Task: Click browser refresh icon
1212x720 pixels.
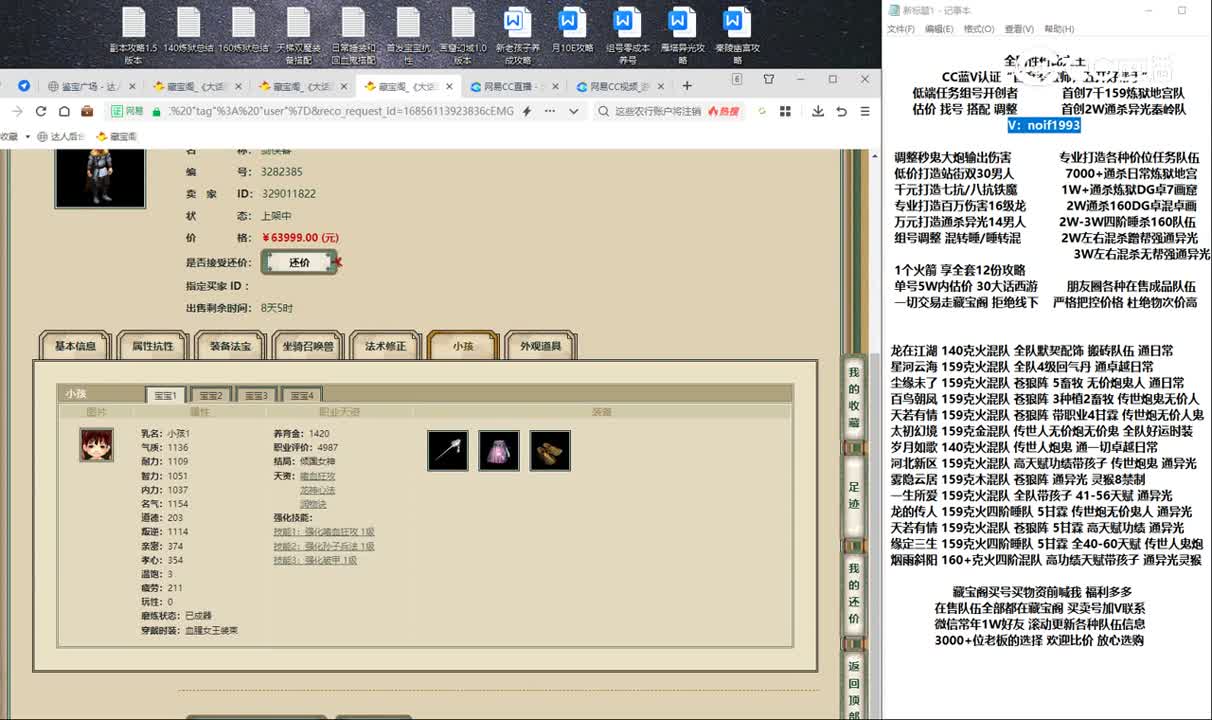Action: (x=40, y=111)
